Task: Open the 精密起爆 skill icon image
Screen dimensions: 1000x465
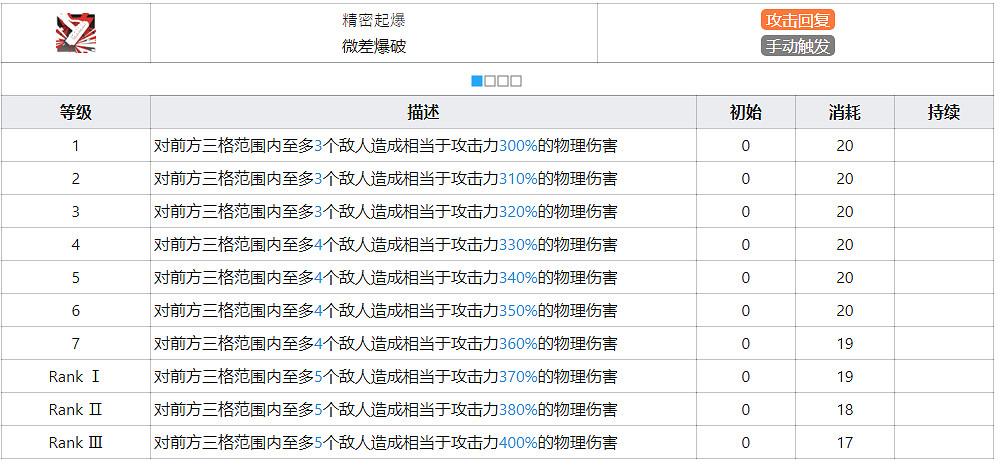Action: (76, 33)
